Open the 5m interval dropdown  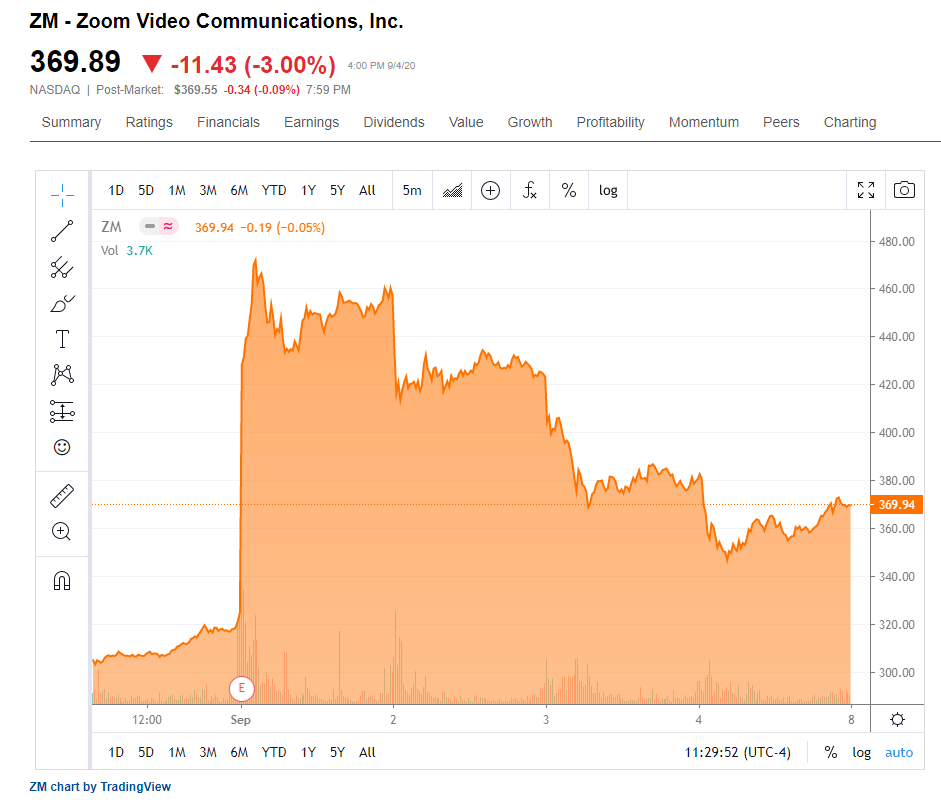(412, 191)
